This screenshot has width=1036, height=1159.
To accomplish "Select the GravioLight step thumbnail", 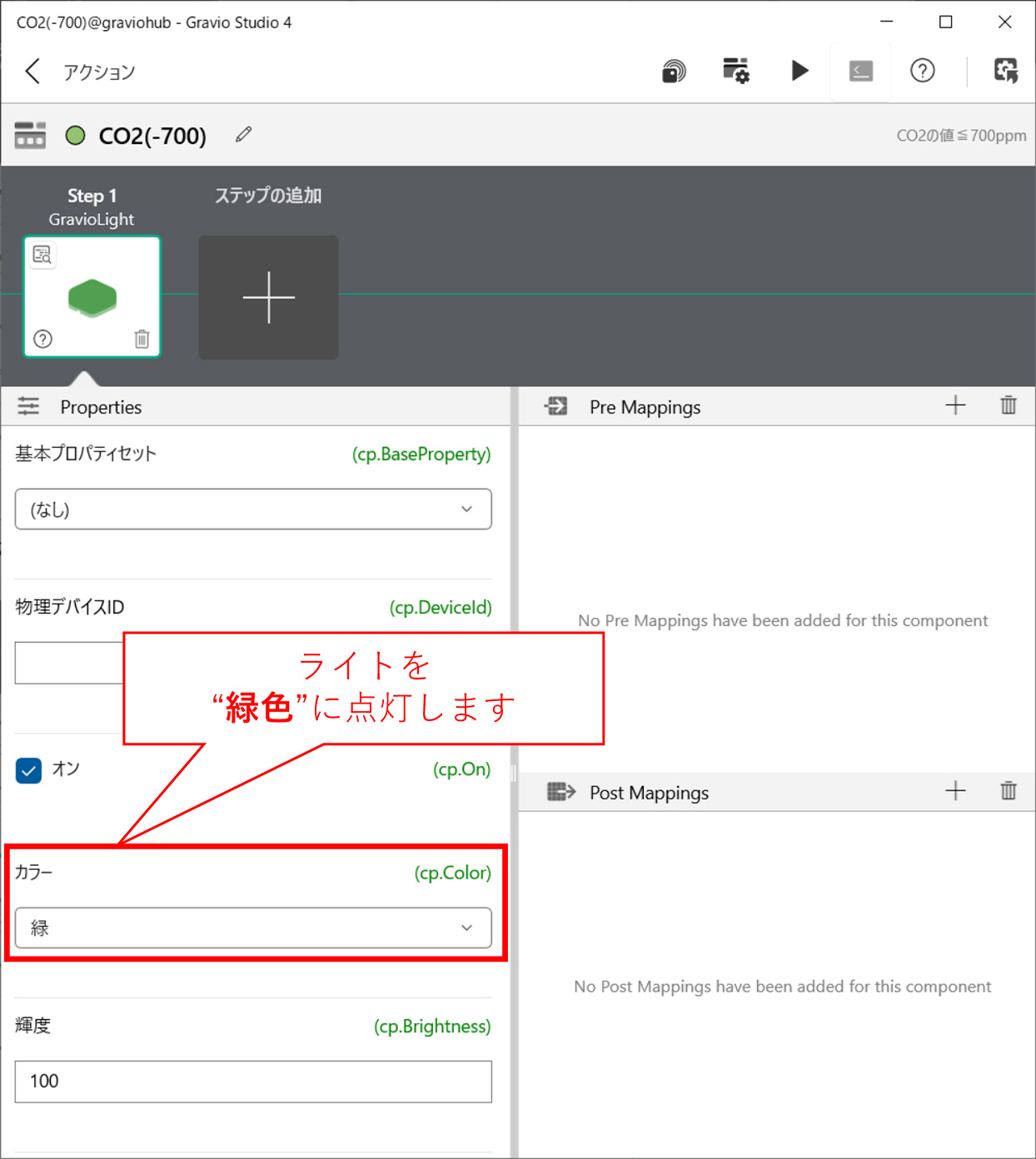I will click(92, 296).
